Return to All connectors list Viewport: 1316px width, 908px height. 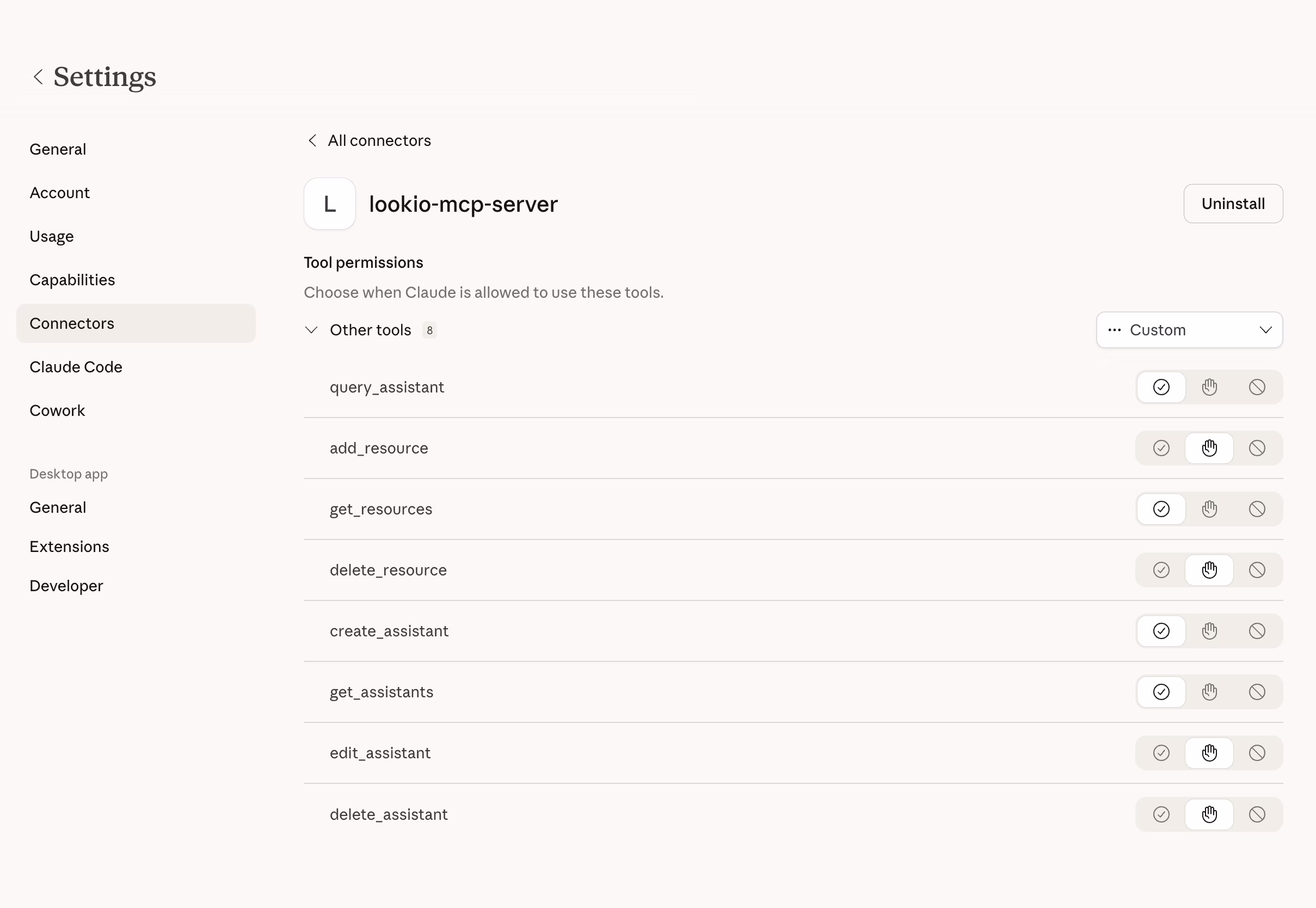pyautogui.click(x=368, y=140)
